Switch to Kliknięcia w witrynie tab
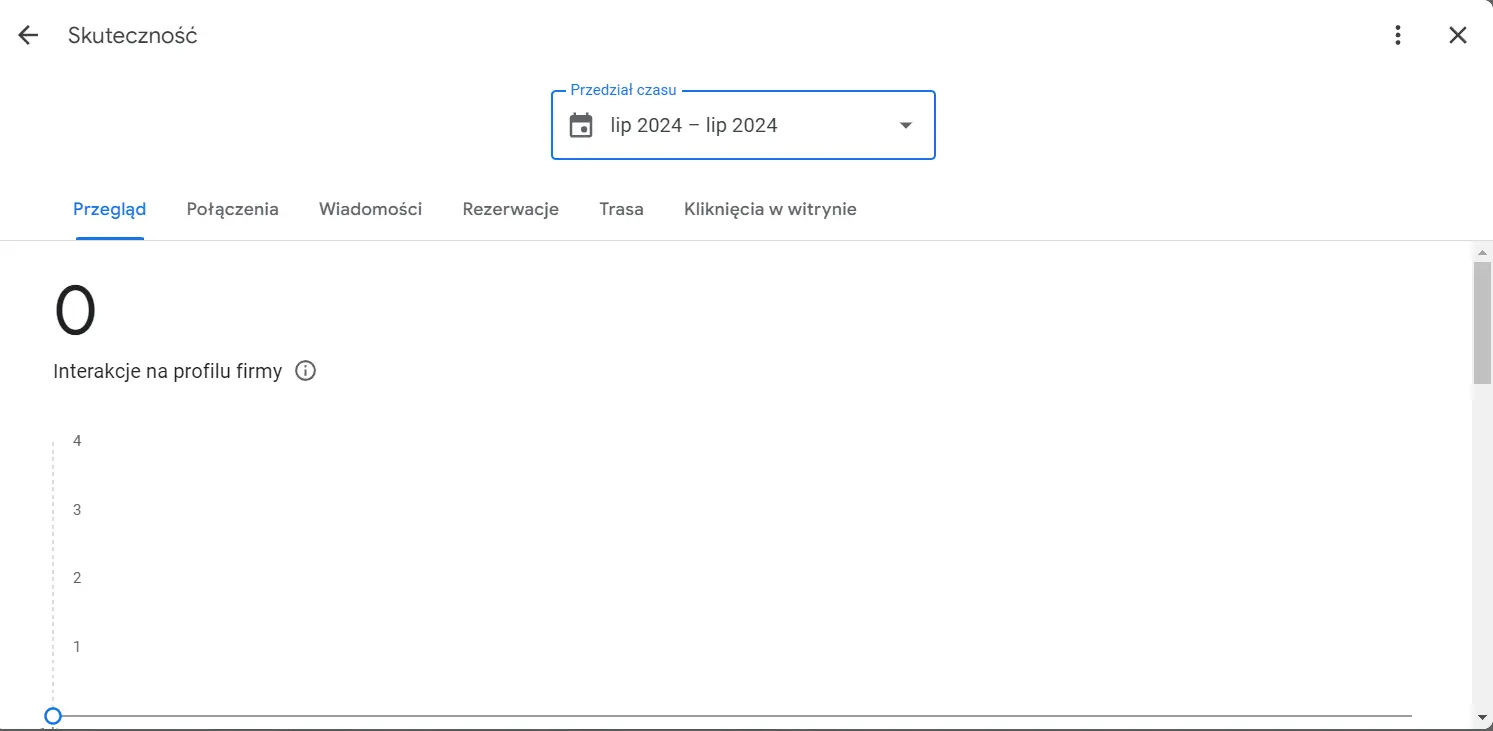Screen dimensions: 1493x731 [770, 209]
